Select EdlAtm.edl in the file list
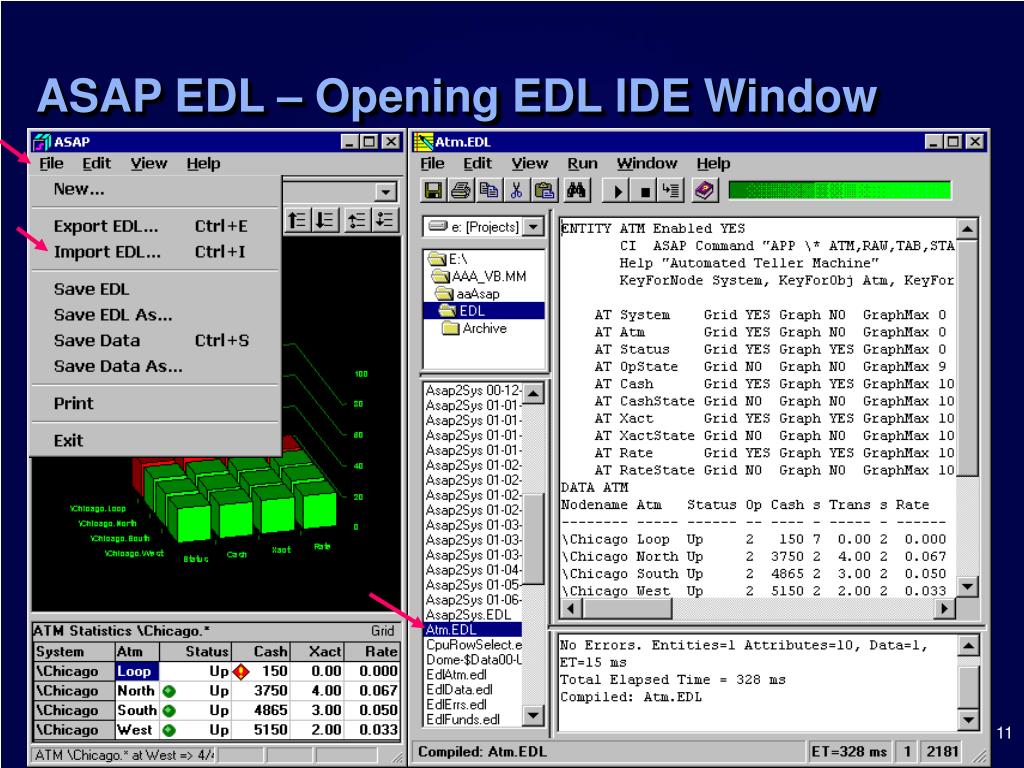1024x768 pixels. click(x=473, y=675)
